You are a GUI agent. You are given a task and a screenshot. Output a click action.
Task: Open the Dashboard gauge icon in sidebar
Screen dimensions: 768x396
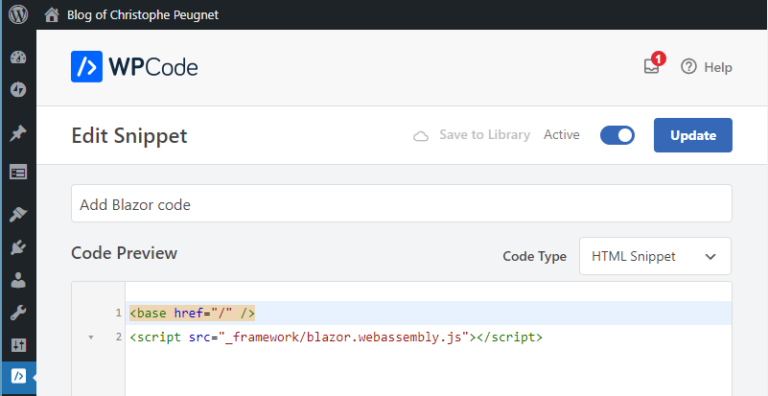click(x=18, y=57)
